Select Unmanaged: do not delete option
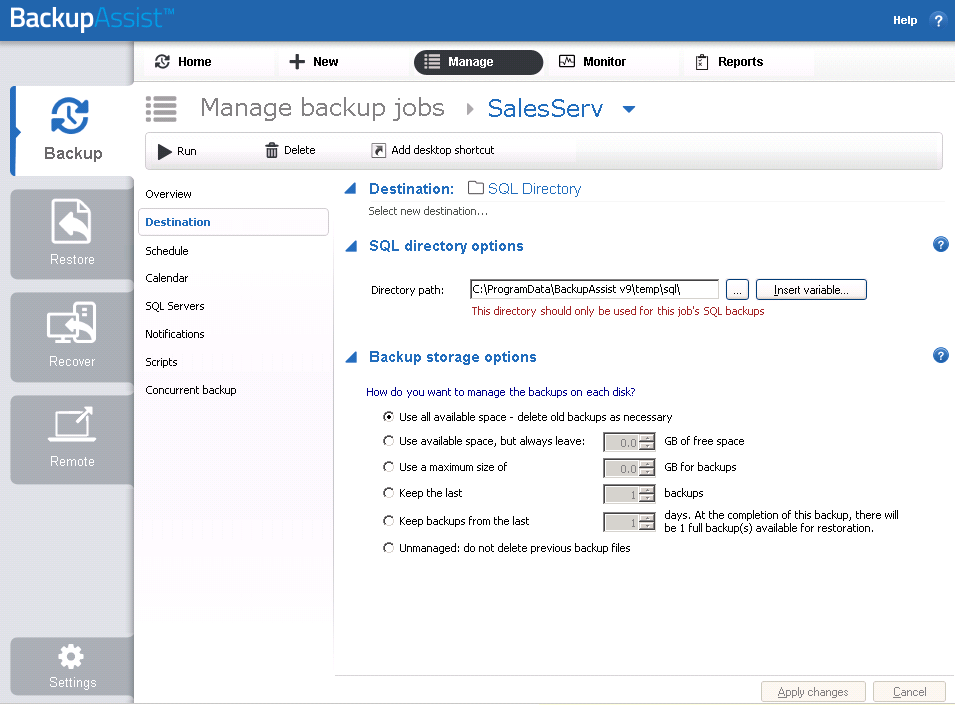955x705 pixels. [x=388, y=548]
